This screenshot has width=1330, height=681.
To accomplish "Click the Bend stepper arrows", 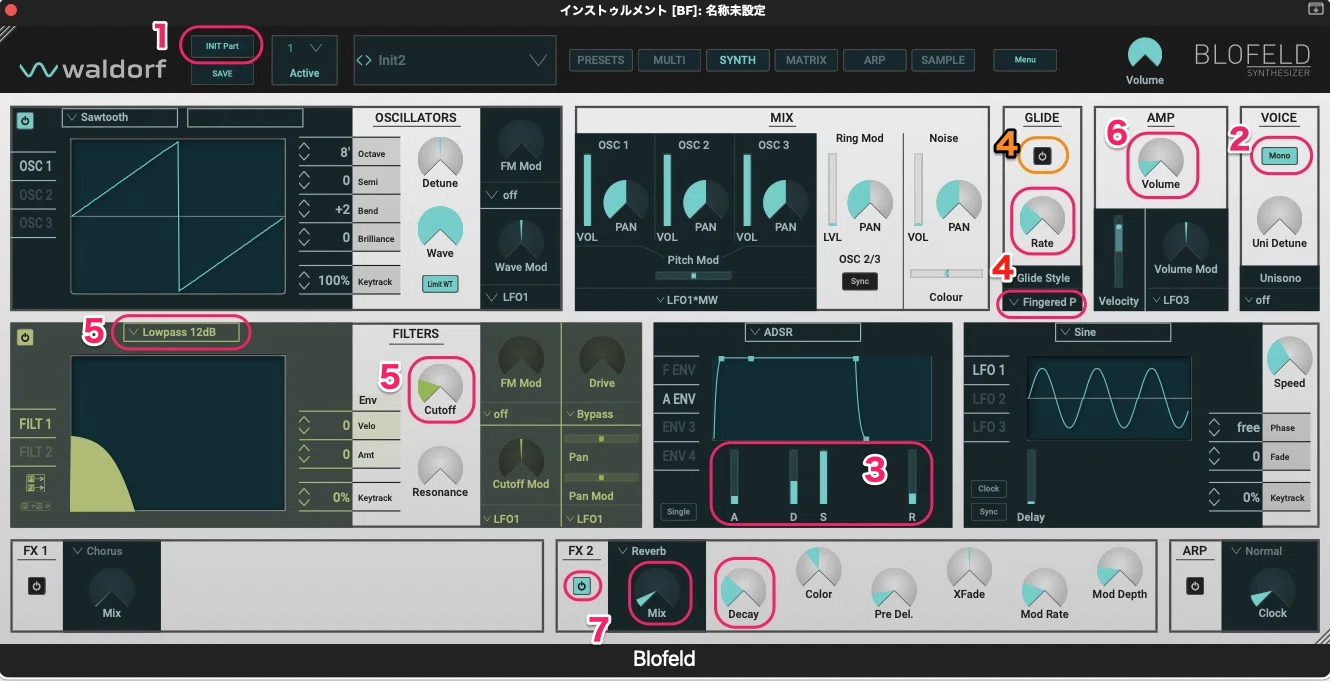I will 305,210.
